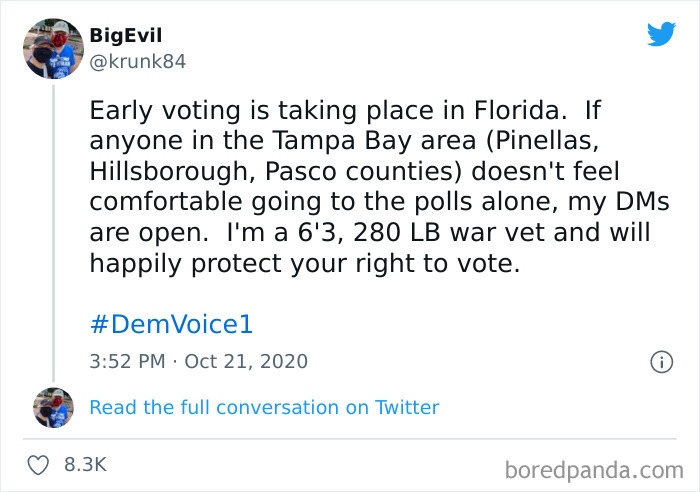The width and height of the screenshot is (700, 492).
Task: Open BigEvil's large profile avatar
Action: tap(52, 47)
